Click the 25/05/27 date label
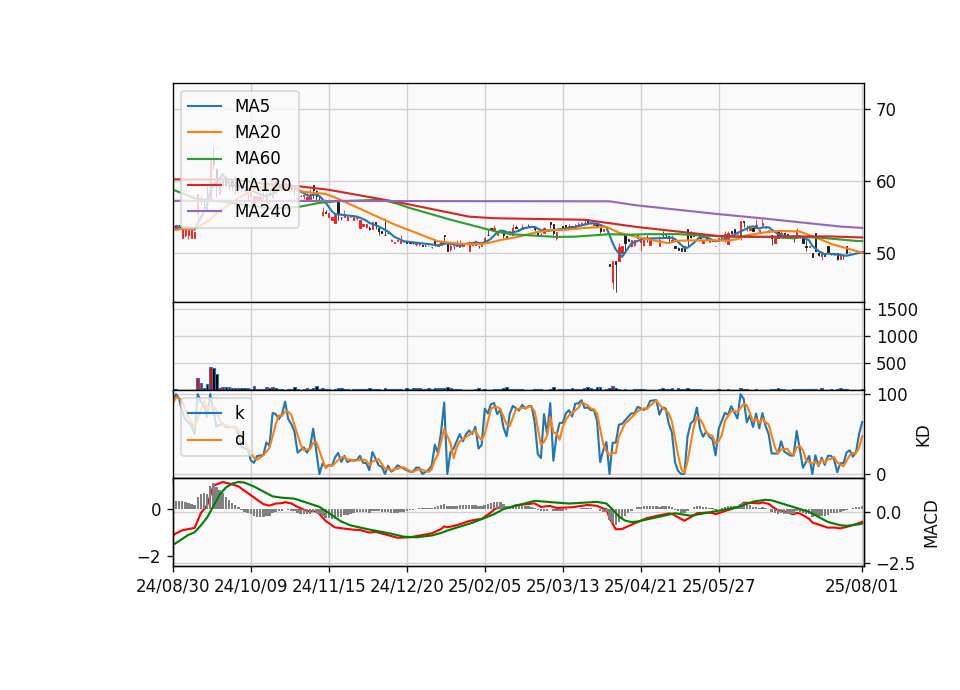This screenshot has width=960, height=690. pos(718,586)
